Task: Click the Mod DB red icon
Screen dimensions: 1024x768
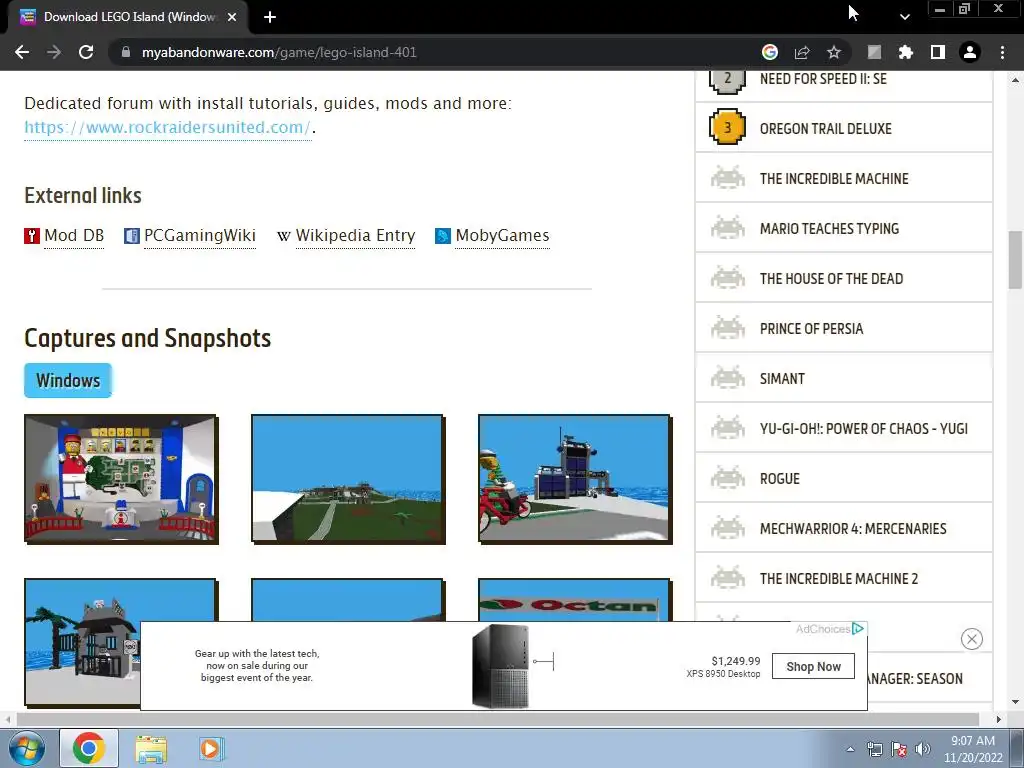Action: [x=32, y=236]
